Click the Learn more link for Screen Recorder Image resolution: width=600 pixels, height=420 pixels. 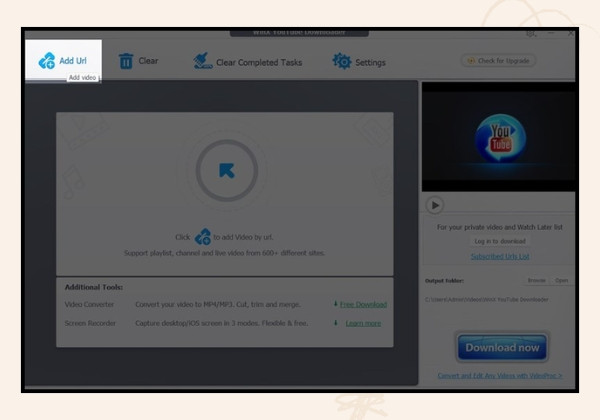(x=363, y=323)
